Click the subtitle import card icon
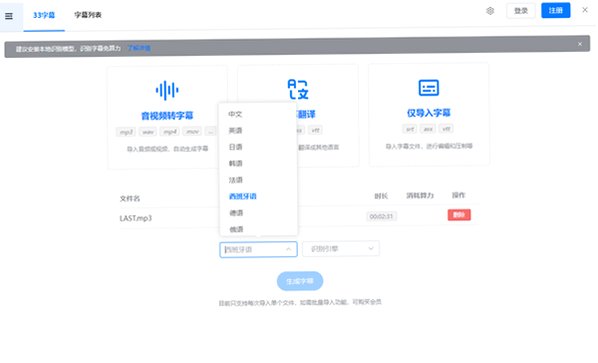Screen dimensions: 598x363 (429, 88)
